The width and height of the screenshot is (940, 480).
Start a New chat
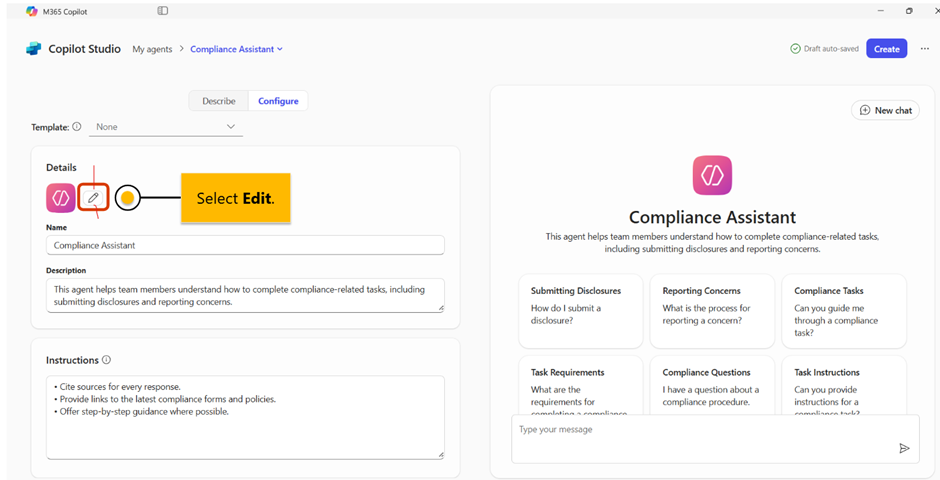(x=885, y=110)
